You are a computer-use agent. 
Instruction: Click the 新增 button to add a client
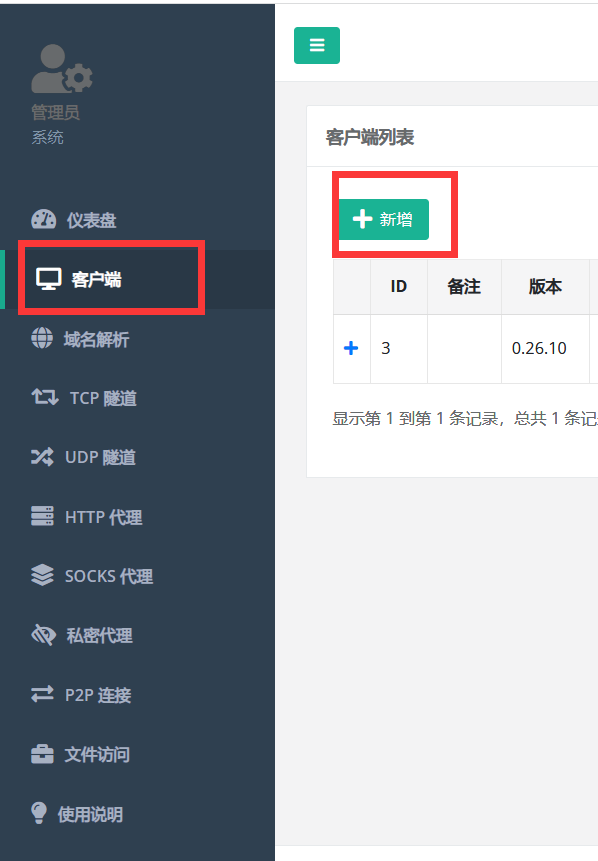(384, 219)
